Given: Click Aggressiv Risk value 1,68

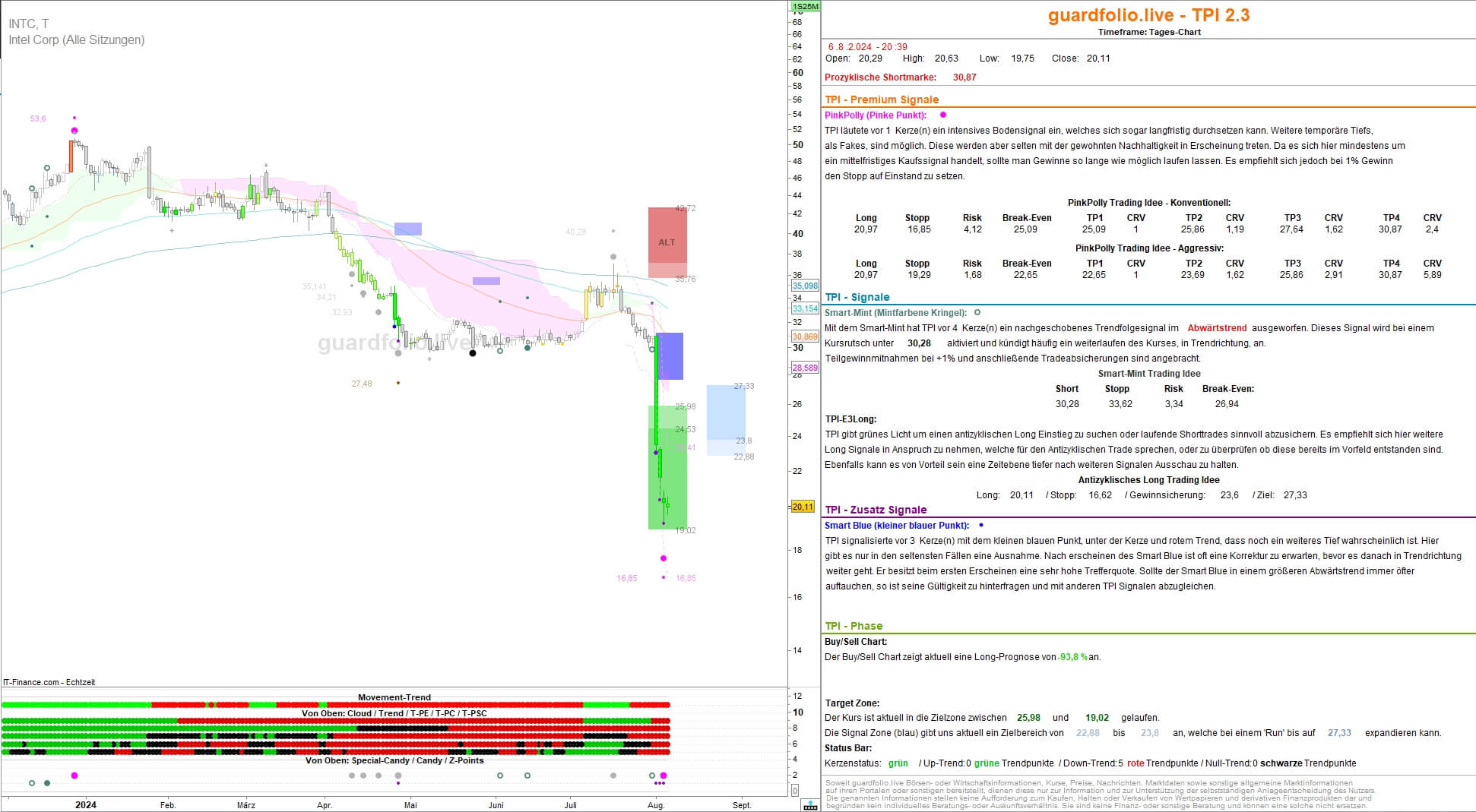Looking at the screenshot, I should click(x=972, y=275).
